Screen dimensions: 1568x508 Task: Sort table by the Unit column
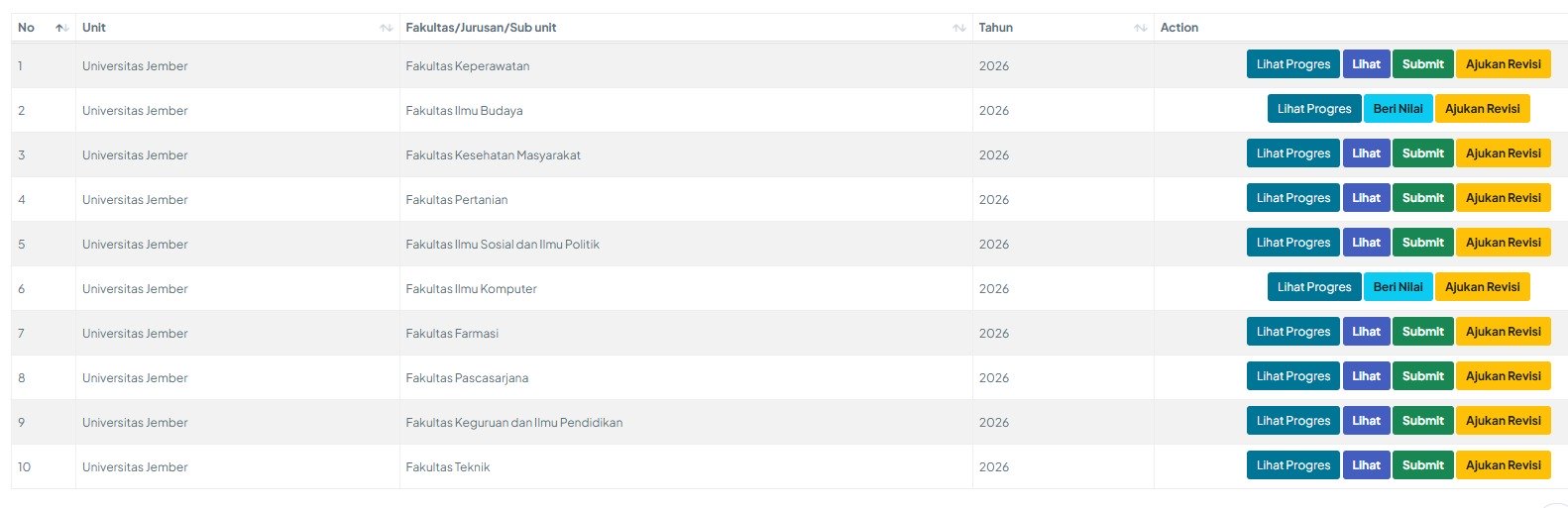pyautogui.click(x=386, y=28)
